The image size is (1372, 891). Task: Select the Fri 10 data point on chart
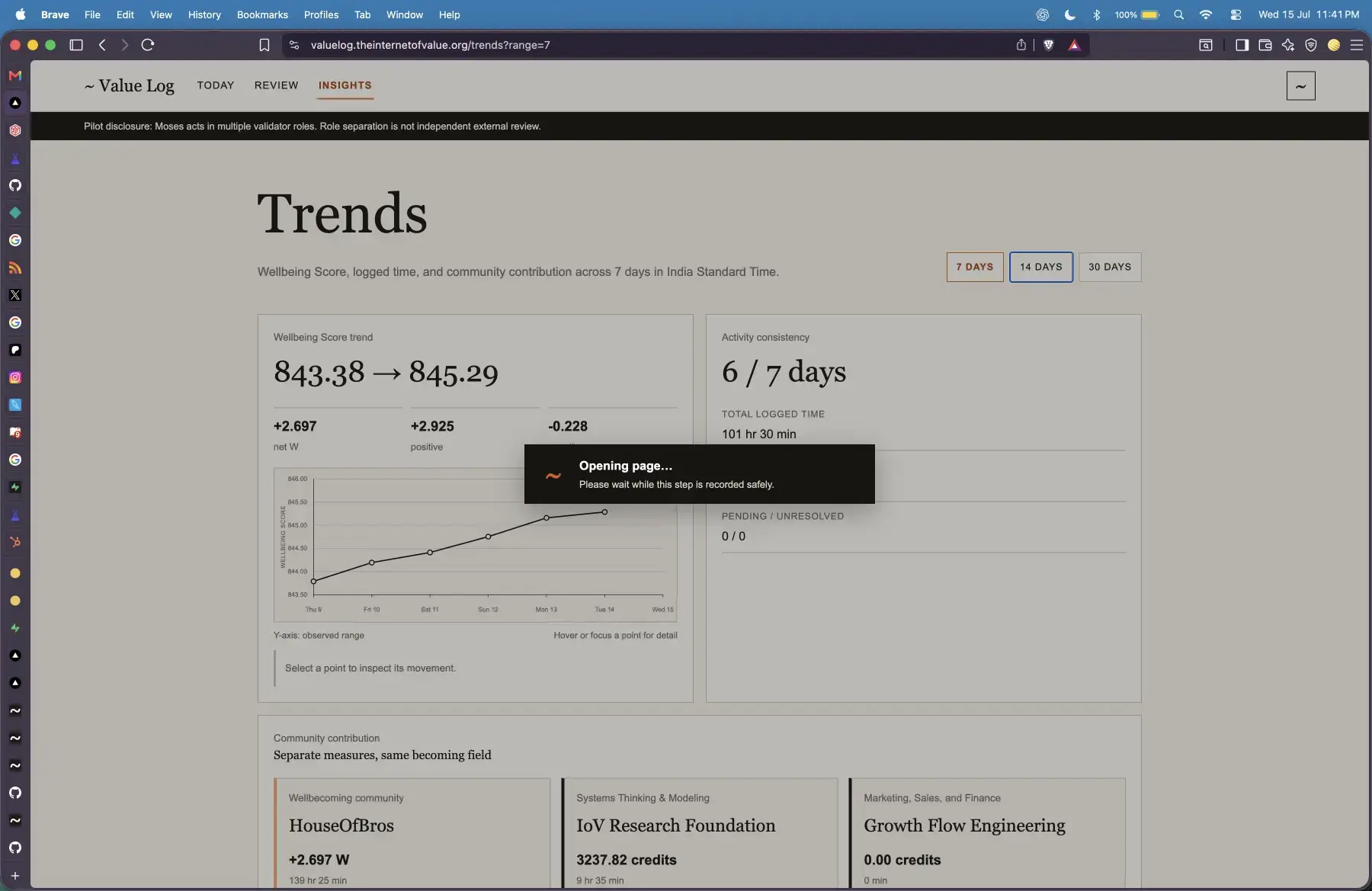click(372, 562)
